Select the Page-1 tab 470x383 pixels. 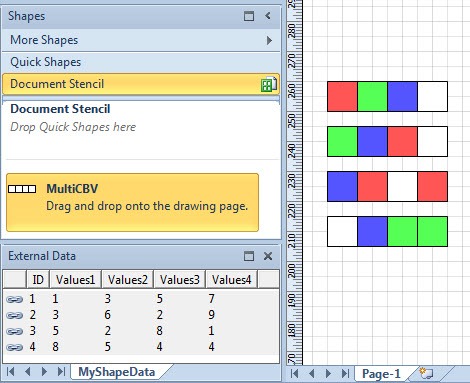pos(381,374)
